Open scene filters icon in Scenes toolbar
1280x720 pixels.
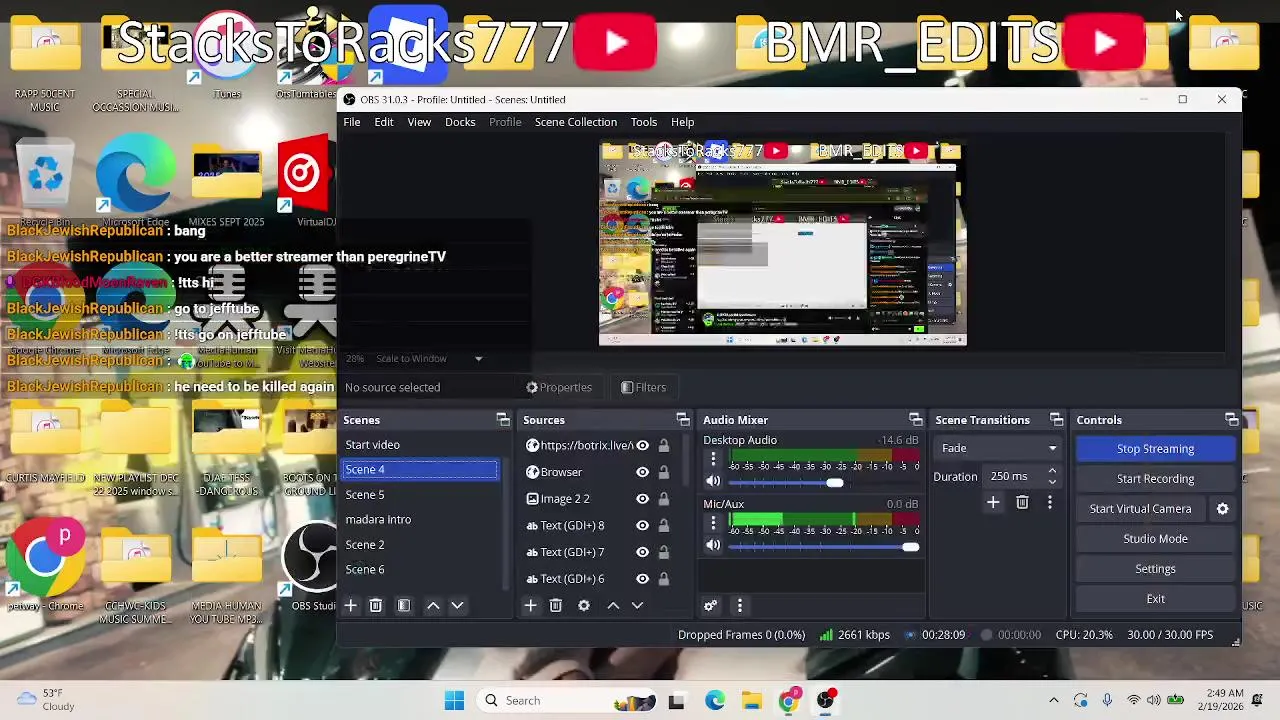[x=404, y=605]
